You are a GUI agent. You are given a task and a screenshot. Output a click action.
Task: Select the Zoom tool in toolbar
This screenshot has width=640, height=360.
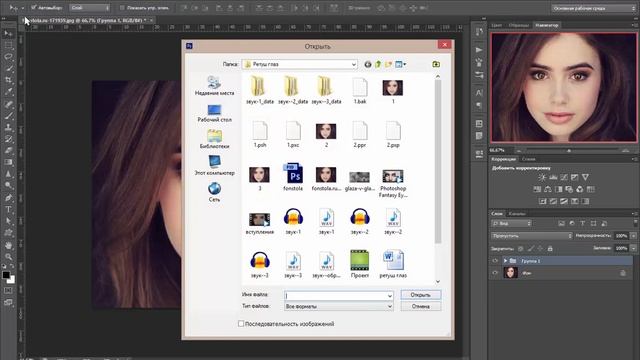tap(8, 257)
